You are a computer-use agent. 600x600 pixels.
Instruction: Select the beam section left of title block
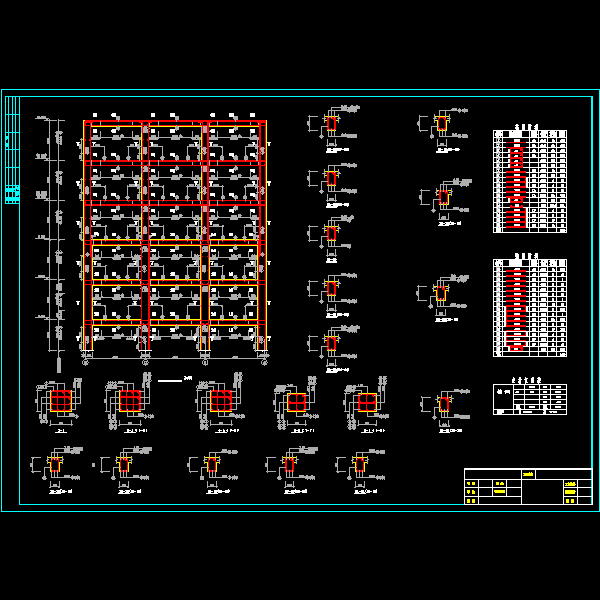[x=444, y=405]
